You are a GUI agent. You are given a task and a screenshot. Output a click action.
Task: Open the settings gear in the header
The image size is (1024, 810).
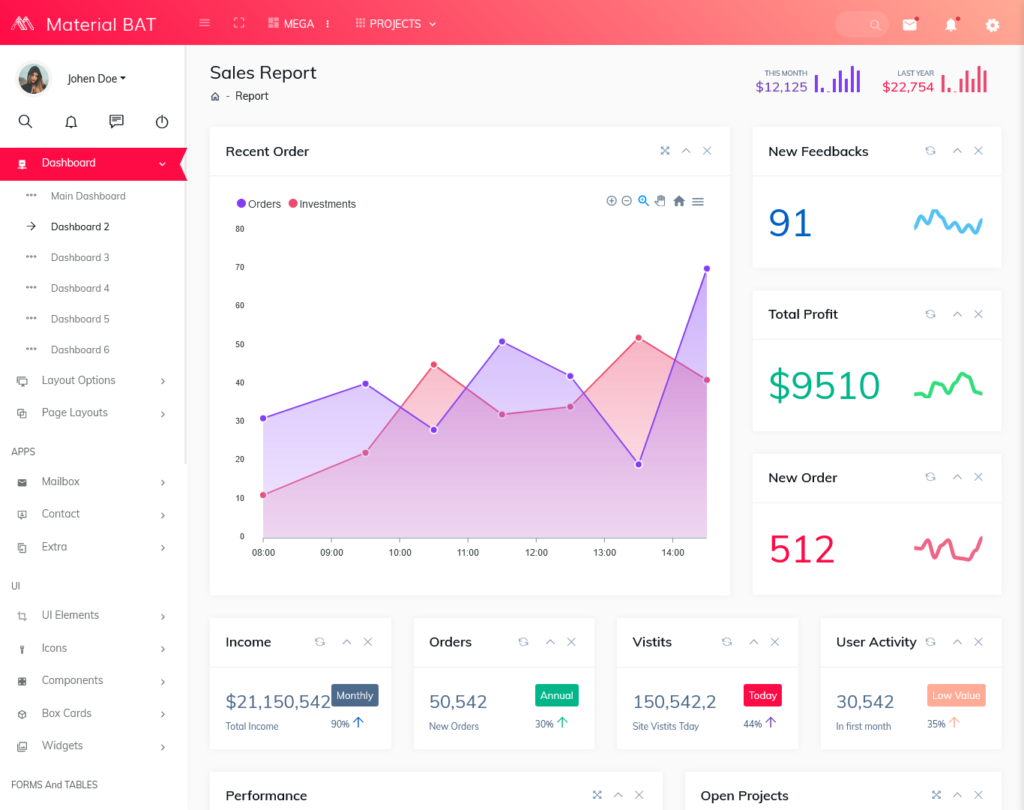point(992,25)
